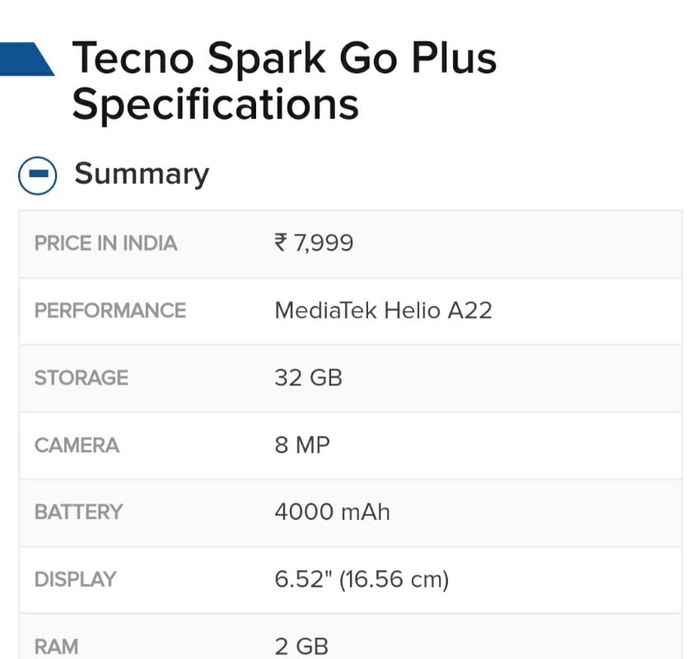The width and height of the screenshot is (700, 659).
Task: Click the blue shape beside the title
Action: point(27,59)
